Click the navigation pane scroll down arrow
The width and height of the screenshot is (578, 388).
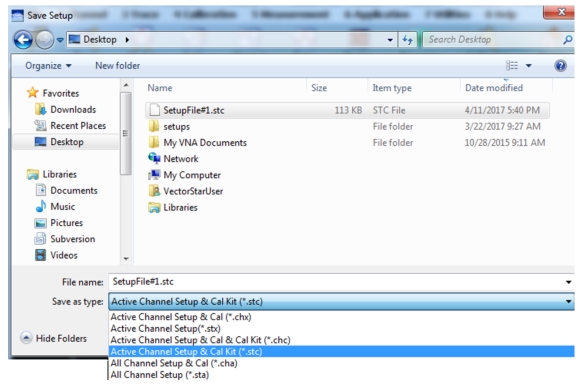126,259
